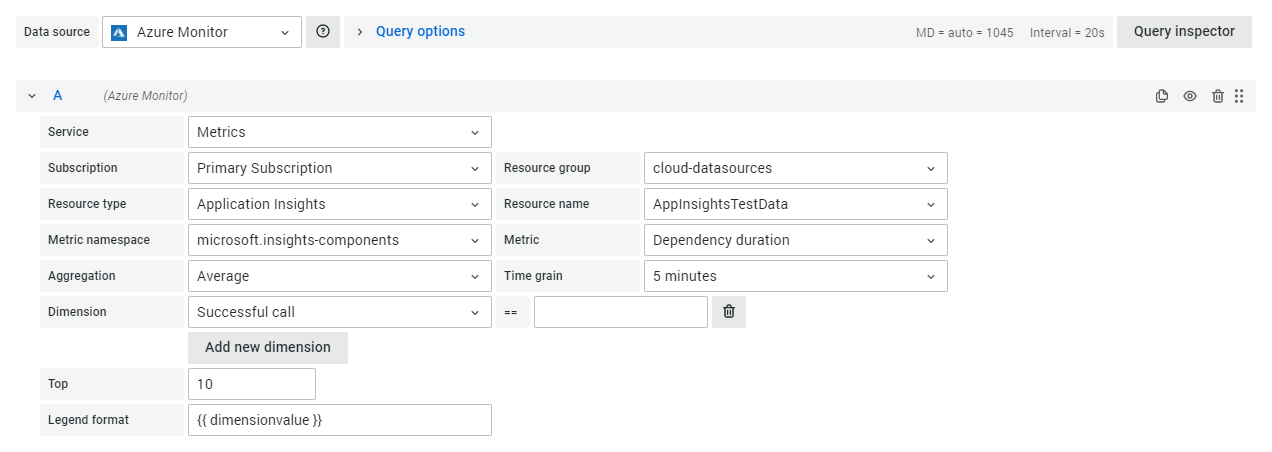Click the data source help icon
The width and height of the screenshot is (1272, 452).
[x=323, y=32]
